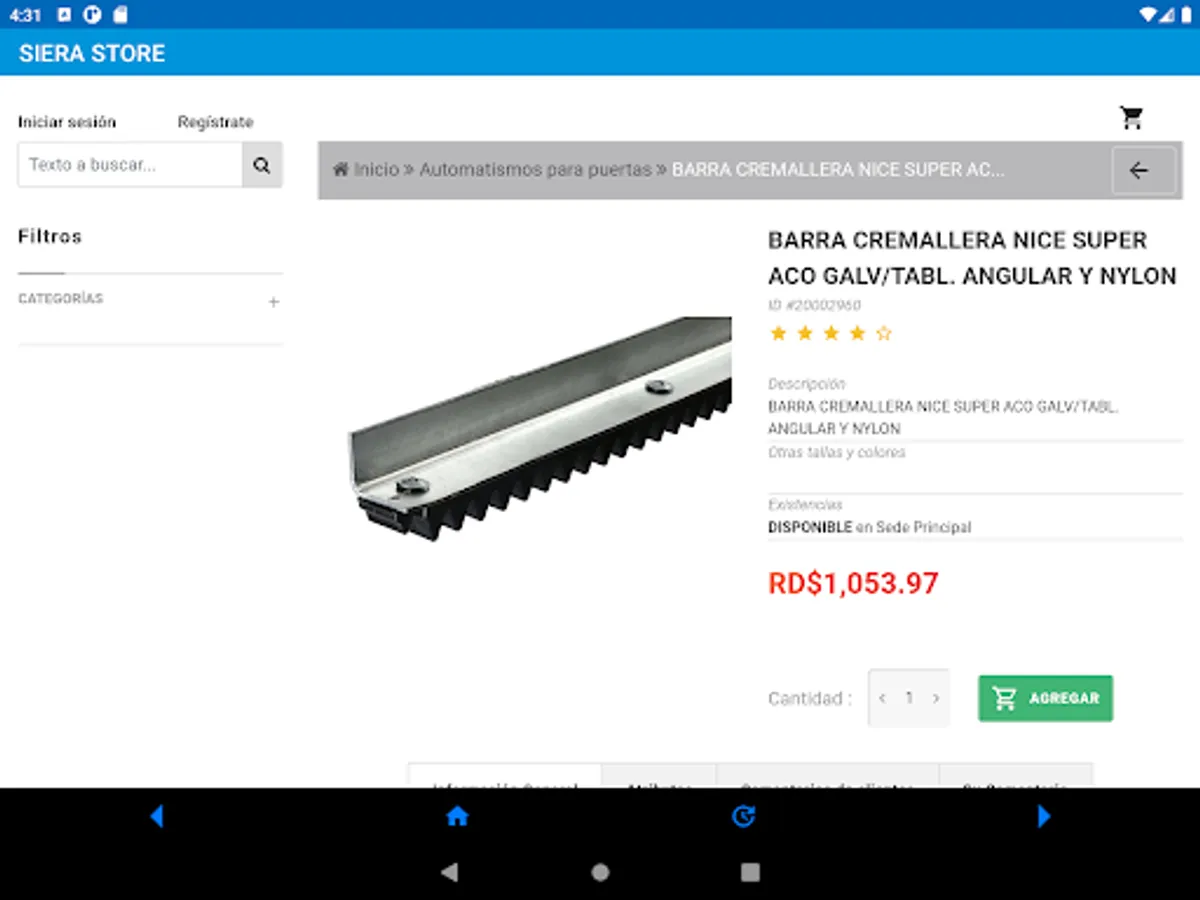Increase quantity with right stepper arrow
The height and width of the screenshot is (900, 1200).
click(x=936, y=698)
